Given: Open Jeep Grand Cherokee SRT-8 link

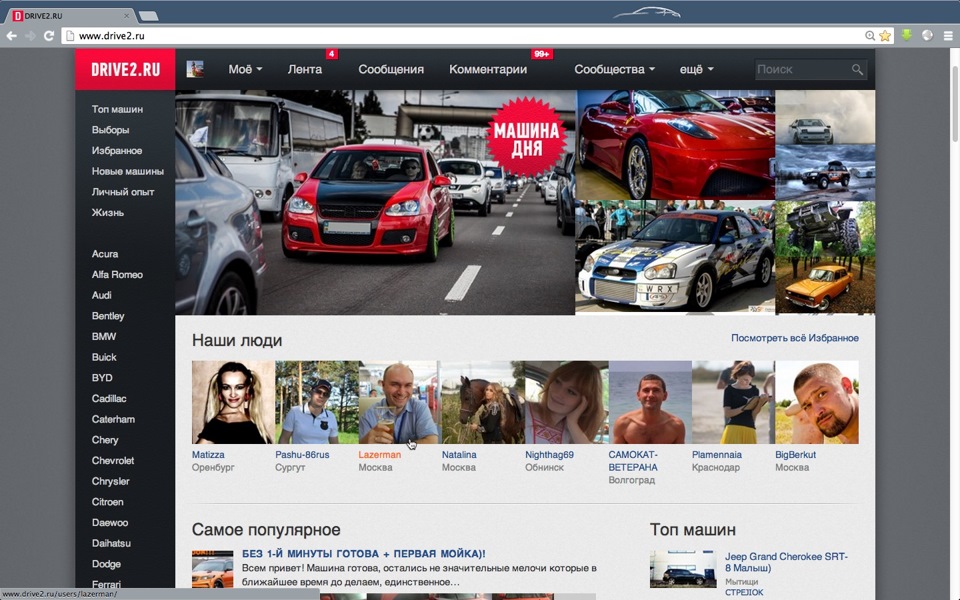Looking at the screenshot, I should [x=786, y=562].
